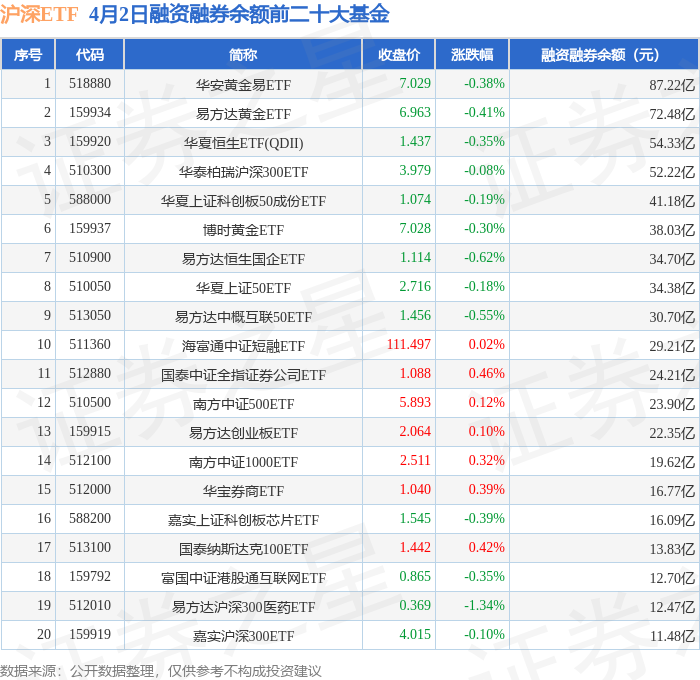Click fund name 易方达创业板ETF
700x680 pixels.
pyautogui.click(x=243, y=433)
